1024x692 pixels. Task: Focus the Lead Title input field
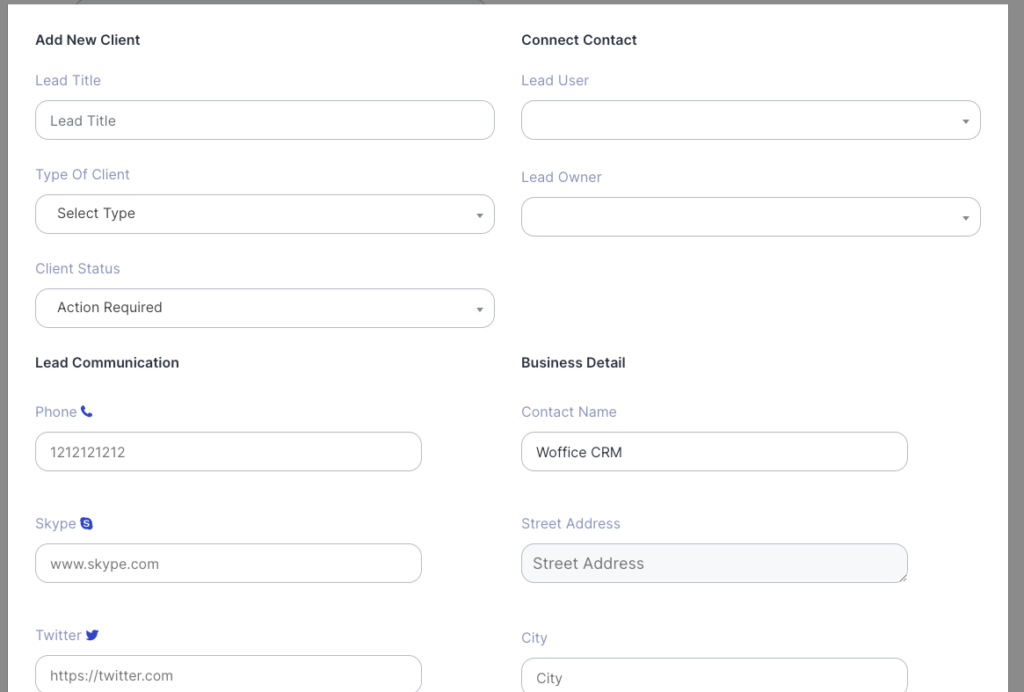coord(265,120)
